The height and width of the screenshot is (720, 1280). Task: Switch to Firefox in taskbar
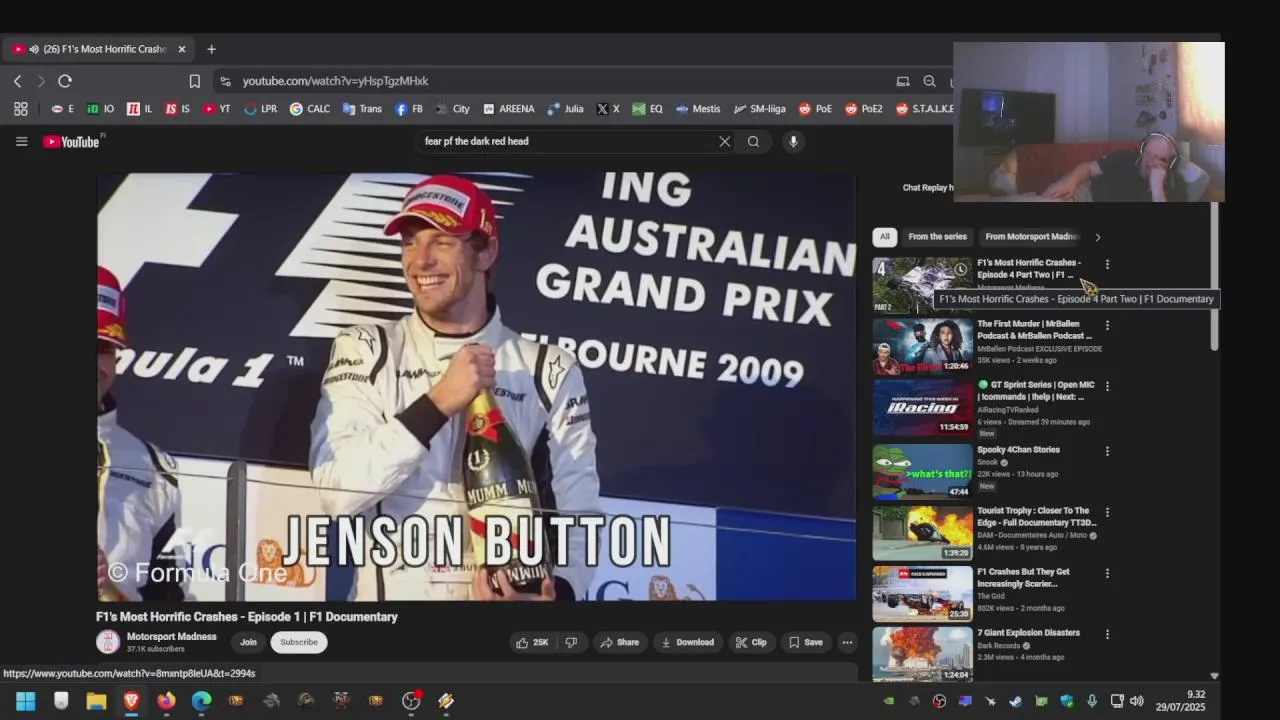[x=166, y=701]
